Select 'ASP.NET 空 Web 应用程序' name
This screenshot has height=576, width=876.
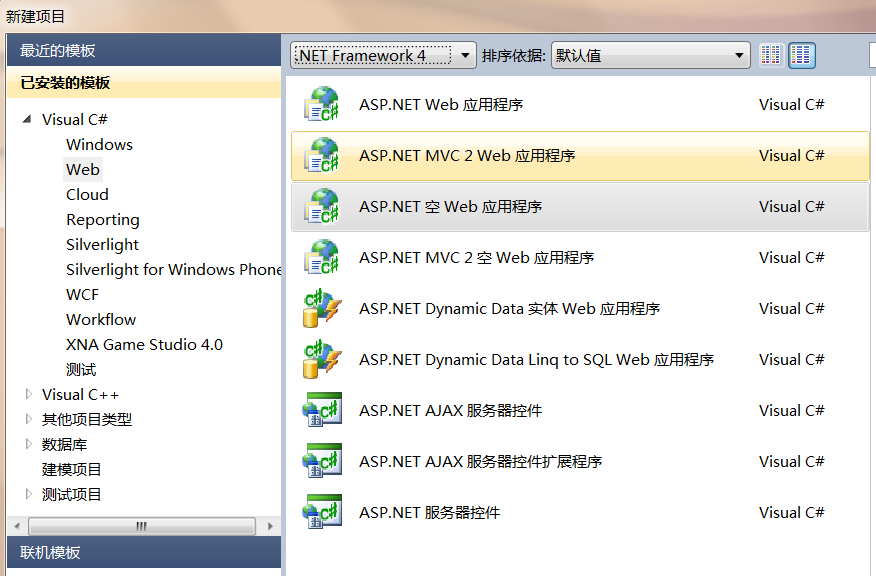450,207
